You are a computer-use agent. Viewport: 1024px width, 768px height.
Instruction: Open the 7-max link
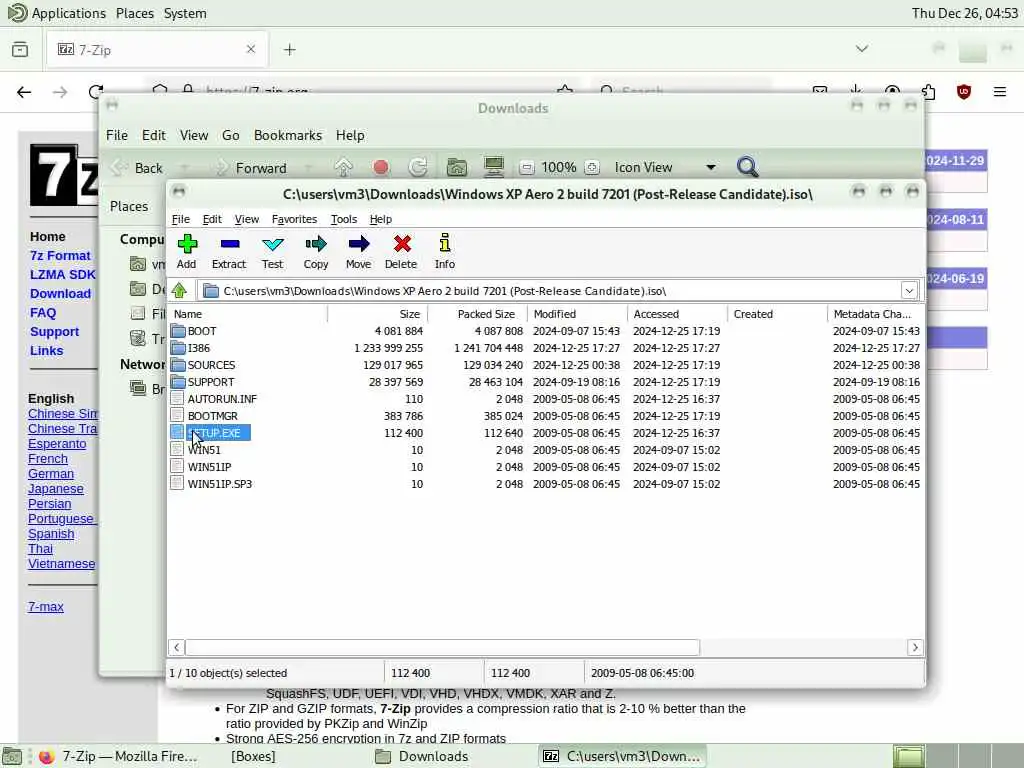click(x=46, y=607)
